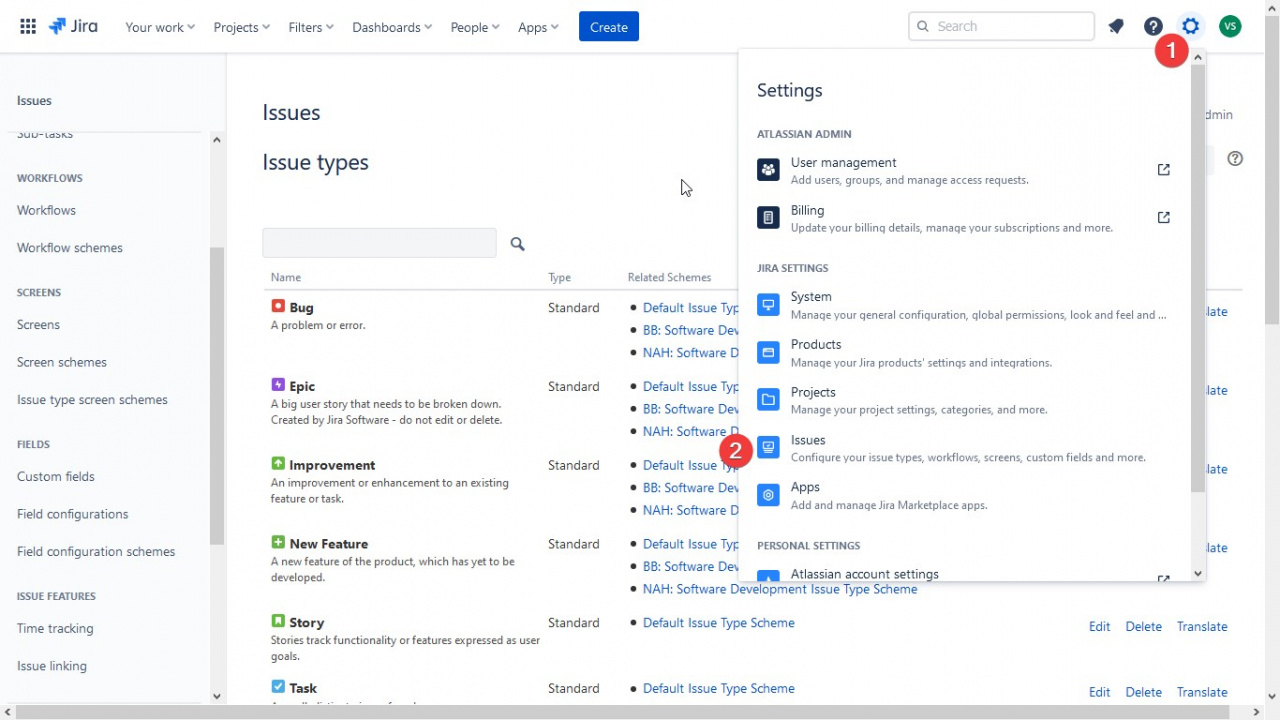Viewport: 1280px width, 720px height.
Task: Click the Billing icon
Action: pyautogui.click(x=768, y=218)
